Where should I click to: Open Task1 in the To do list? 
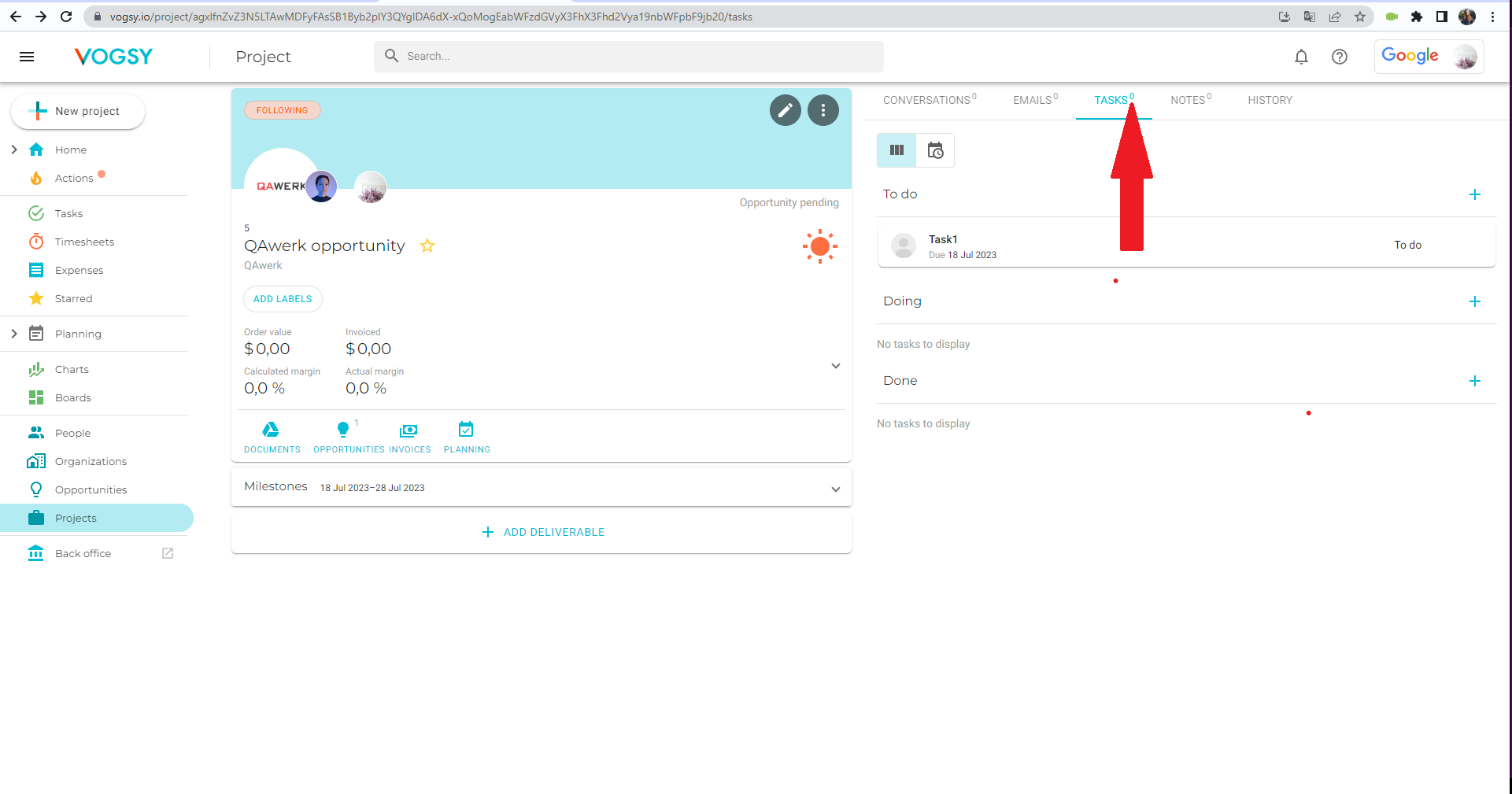[x=1186, y=246]
